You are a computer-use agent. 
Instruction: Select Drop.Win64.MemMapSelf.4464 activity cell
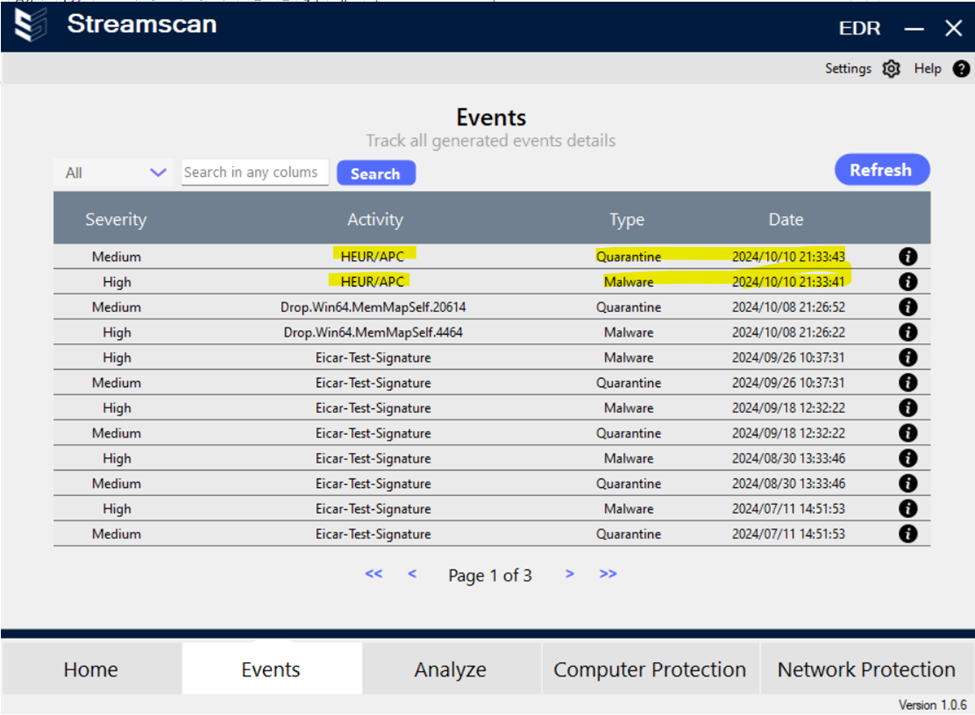tap(373, 332)
